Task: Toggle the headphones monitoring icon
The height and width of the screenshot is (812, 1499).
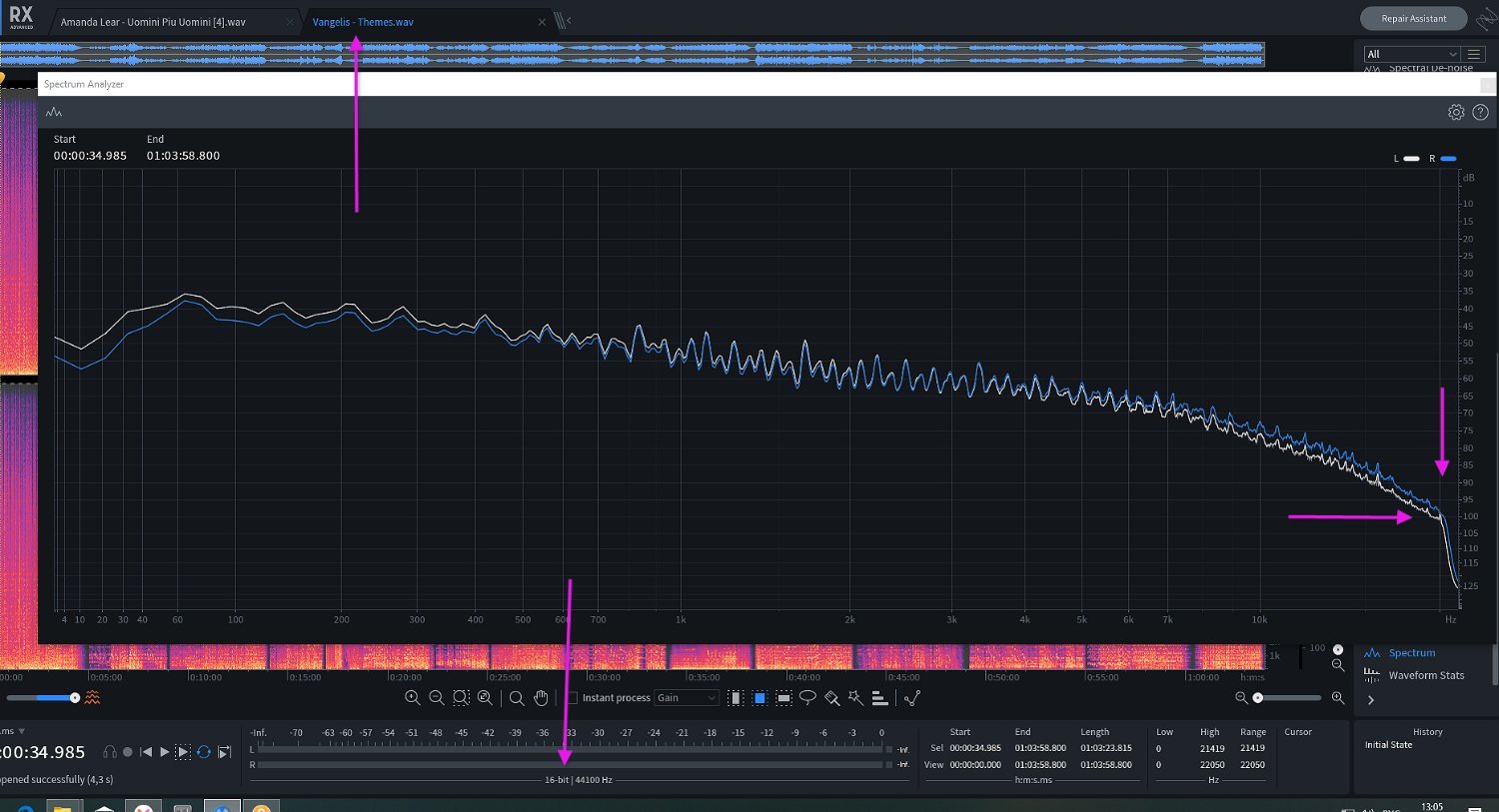Action: pyautogui.click(x=110, y=752)
